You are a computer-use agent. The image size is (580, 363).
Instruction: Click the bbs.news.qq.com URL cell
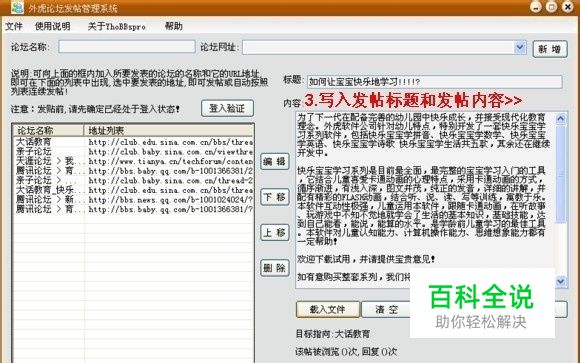pyautogui.click(x=171, y=200)
